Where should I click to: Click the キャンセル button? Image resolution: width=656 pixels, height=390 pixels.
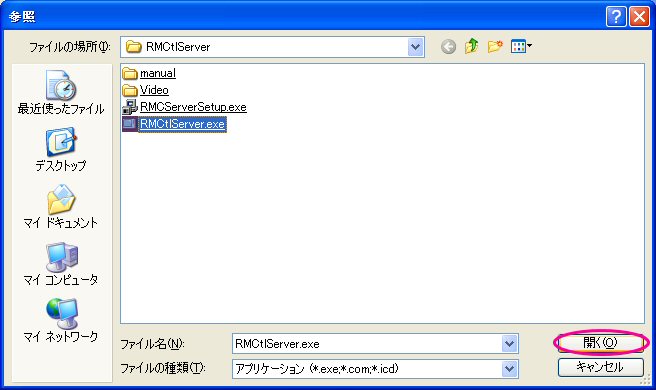(600, 367)
